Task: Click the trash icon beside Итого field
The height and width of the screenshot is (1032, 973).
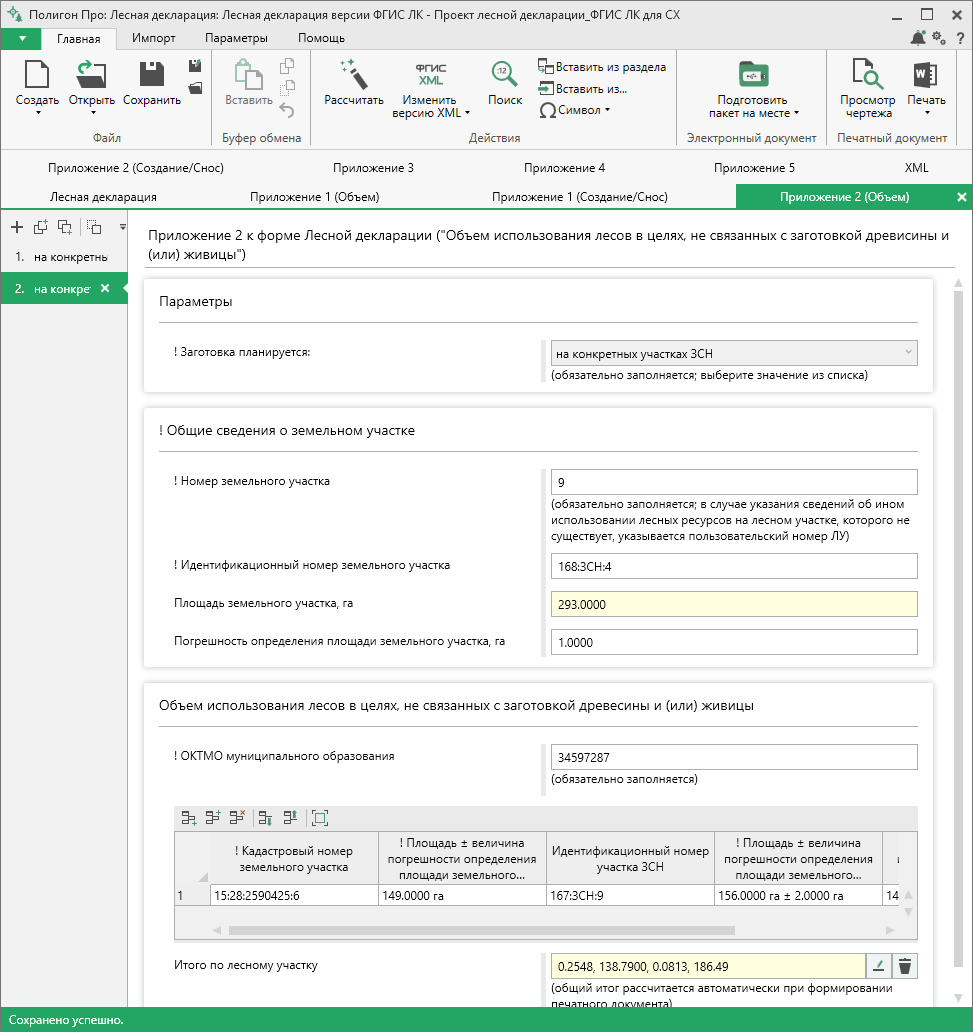Action: point(905,966)
